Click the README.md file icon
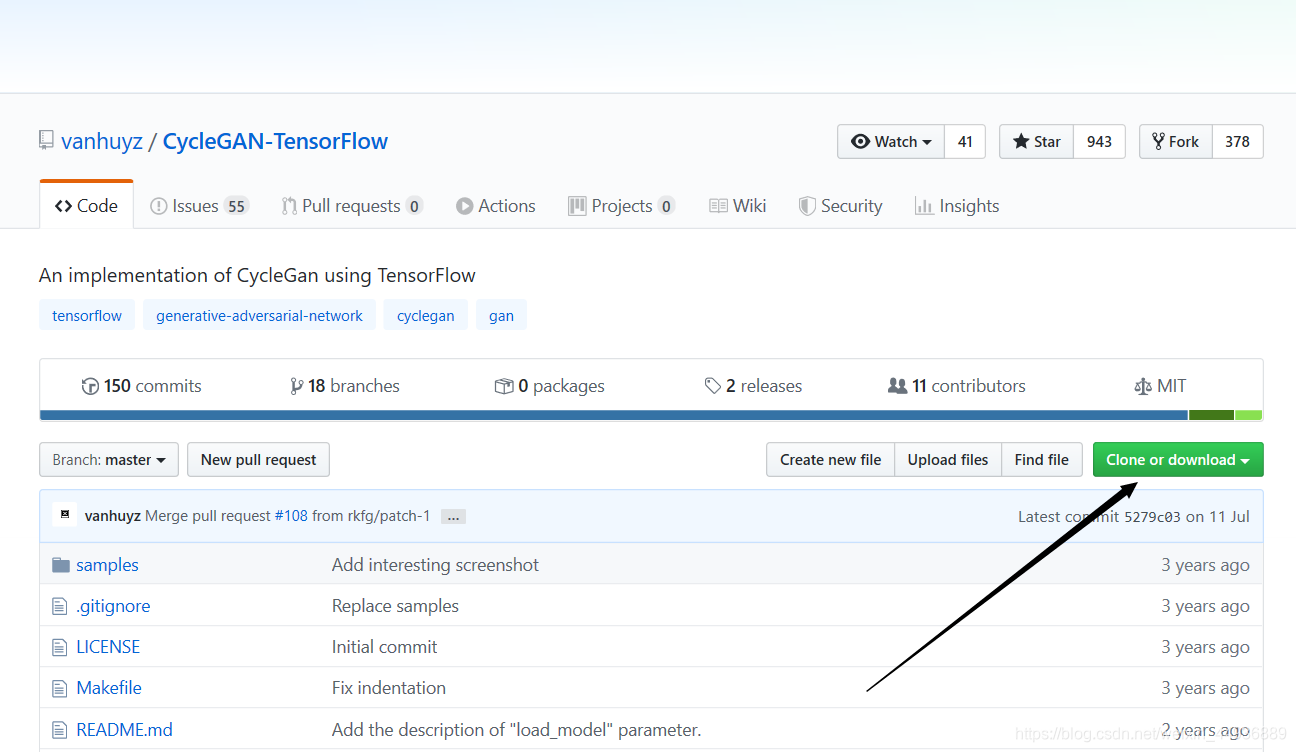The height and width of the screenshot is (752, 1296). coord(60,730)
